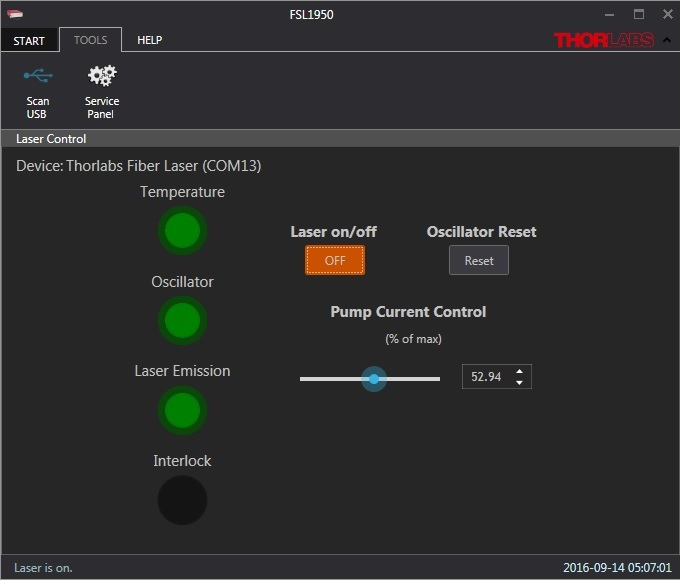Viewport: 680px width, 580px height.
Task: Click the green Temperature status indicator
Action: click(182, 231)
